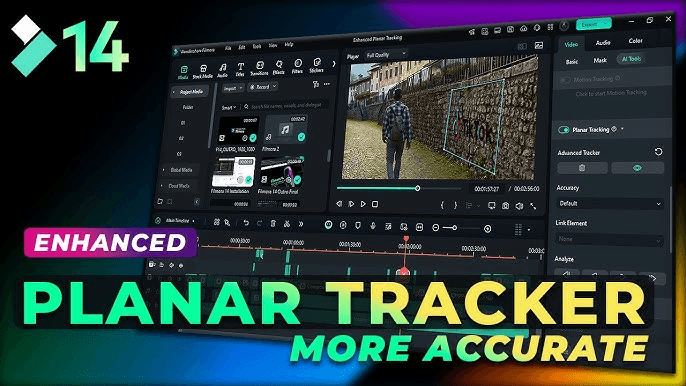Open the Edit menu
This screenshot has width=686, height=386.
(x=242, y=47)
